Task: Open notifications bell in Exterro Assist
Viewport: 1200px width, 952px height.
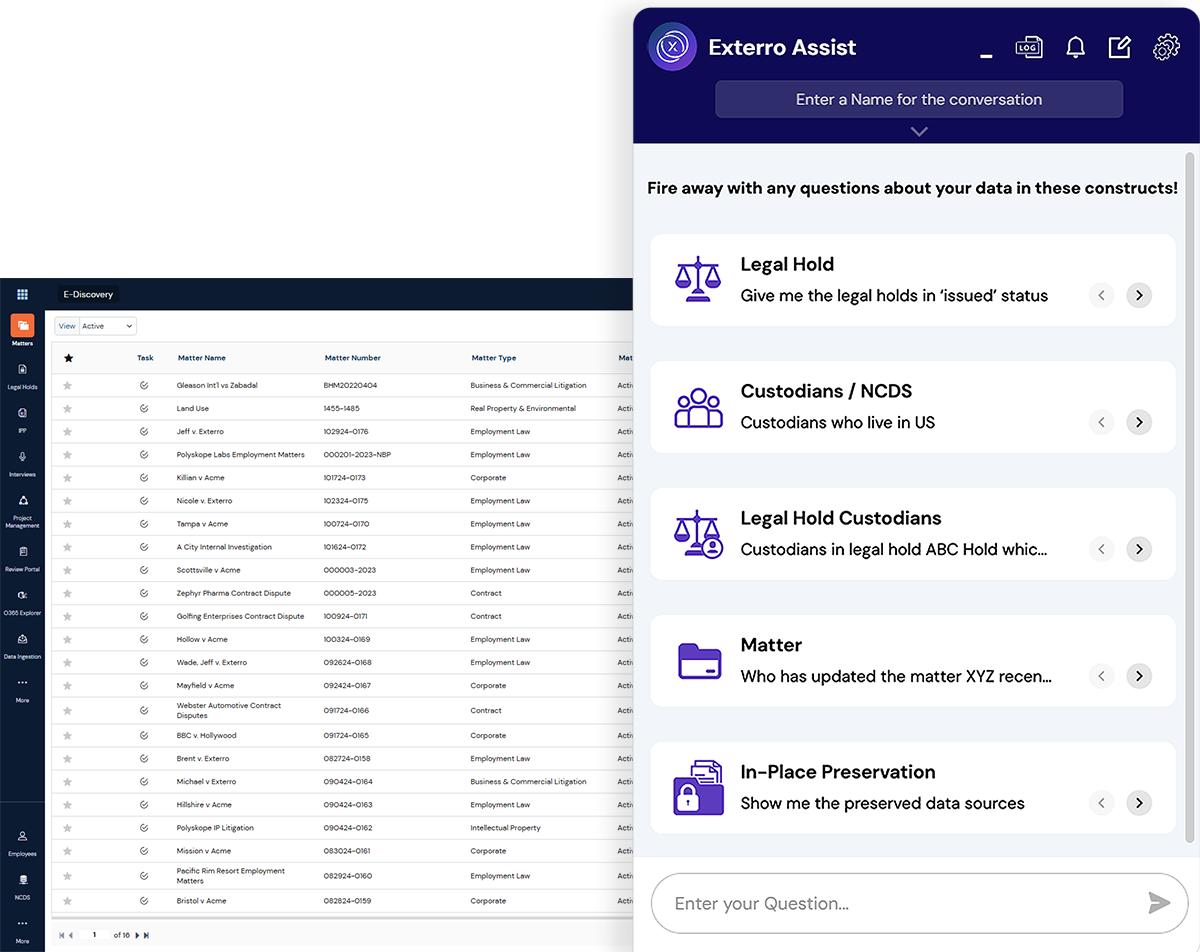Action: click(x=1075, y=47)
